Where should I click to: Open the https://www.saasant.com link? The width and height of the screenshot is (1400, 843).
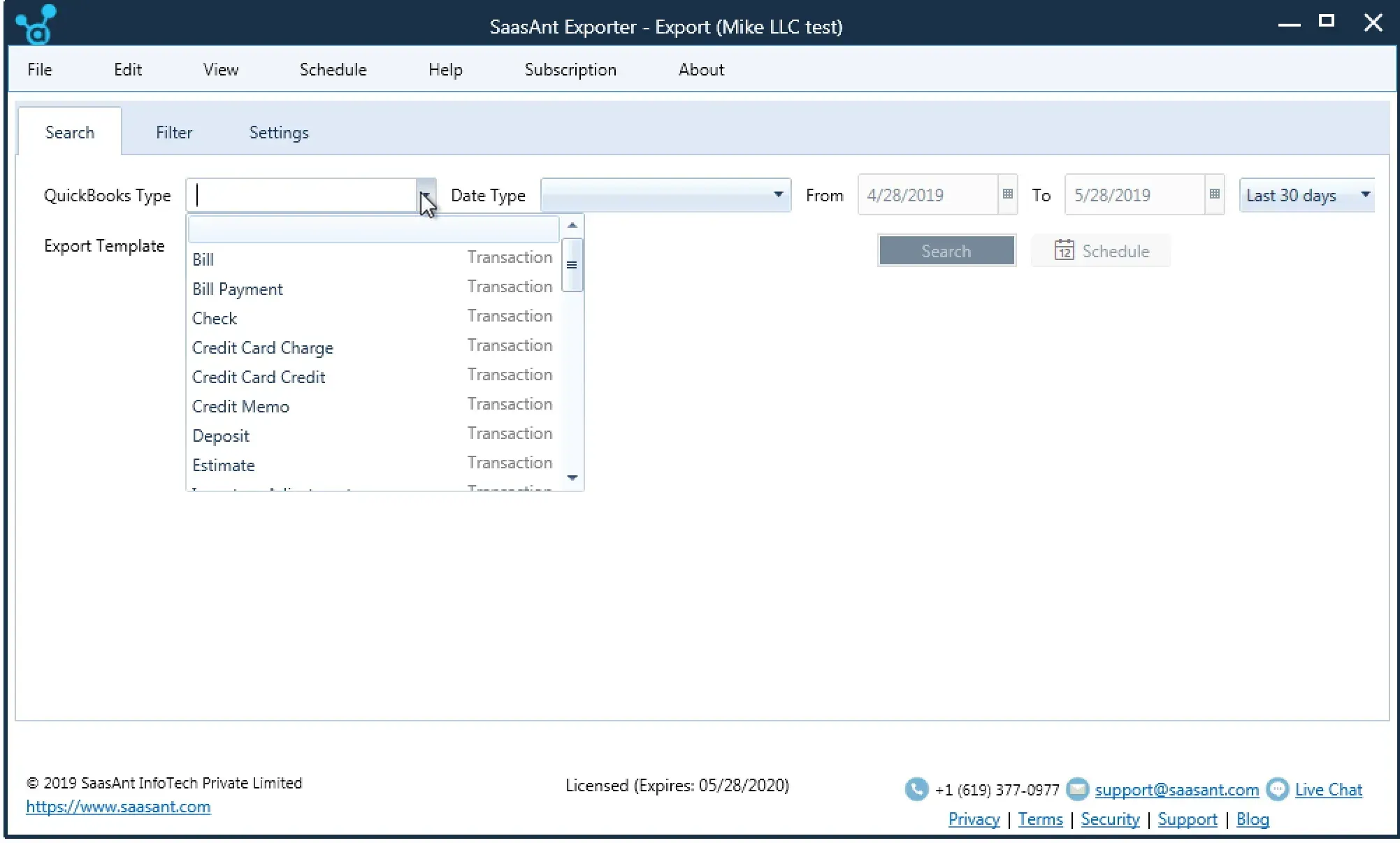(x=118, y=807)
